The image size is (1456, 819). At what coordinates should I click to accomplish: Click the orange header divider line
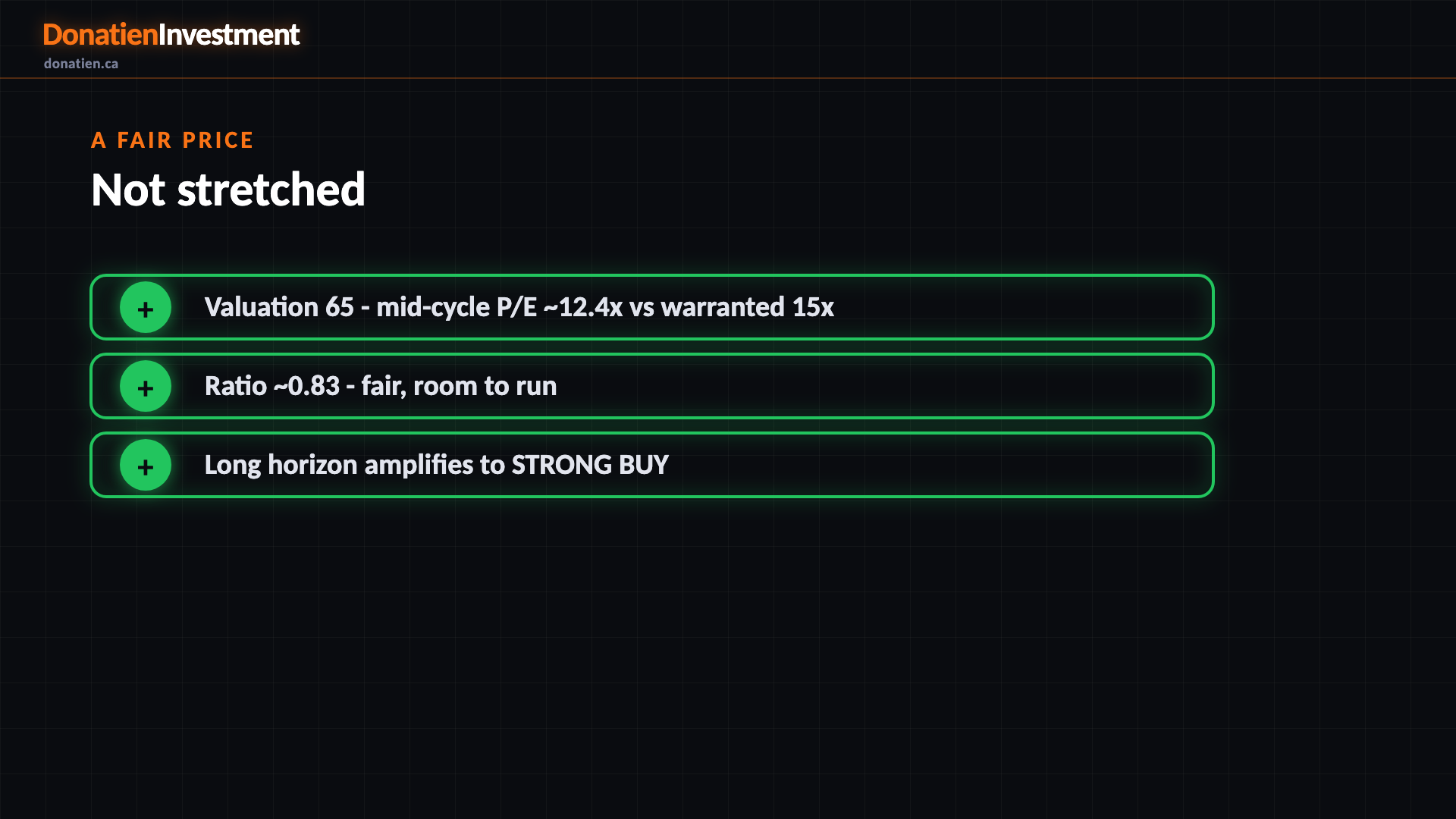(x=728, y=78)
